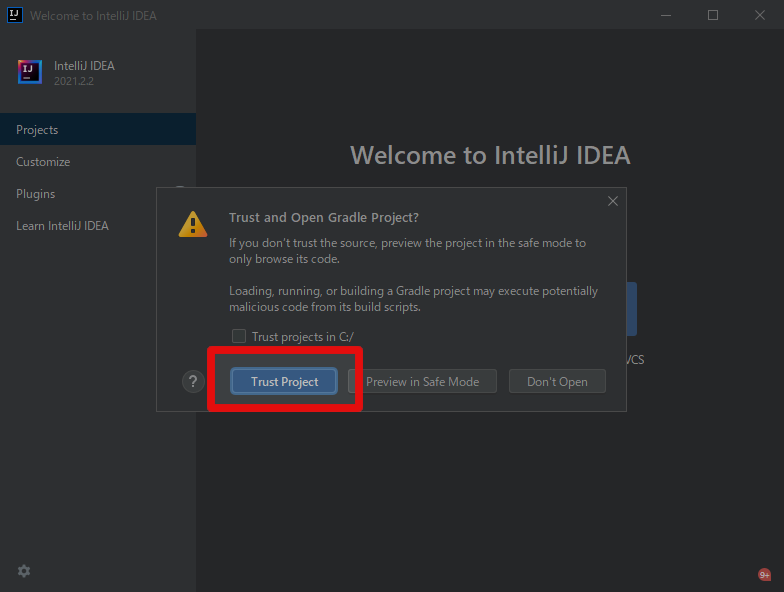Minimize the Welcome window
The image size is (784, 592).
coord(666,16)
